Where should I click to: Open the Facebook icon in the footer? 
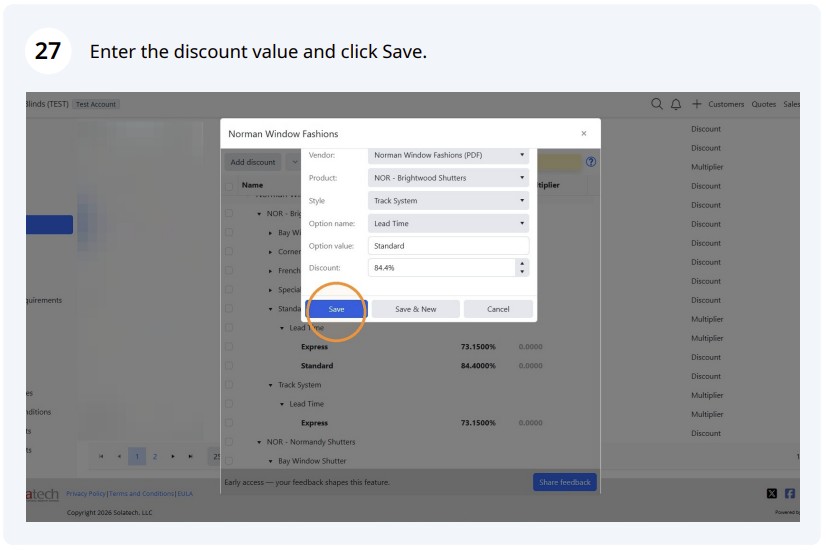(790, 493)
